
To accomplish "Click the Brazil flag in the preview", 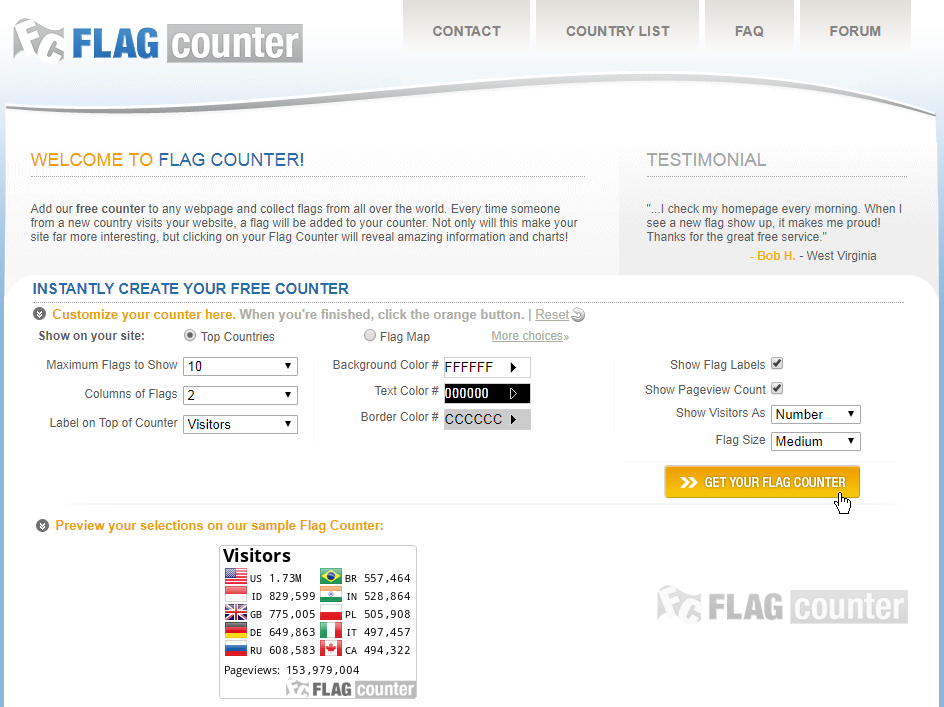I will coord(331,576).
